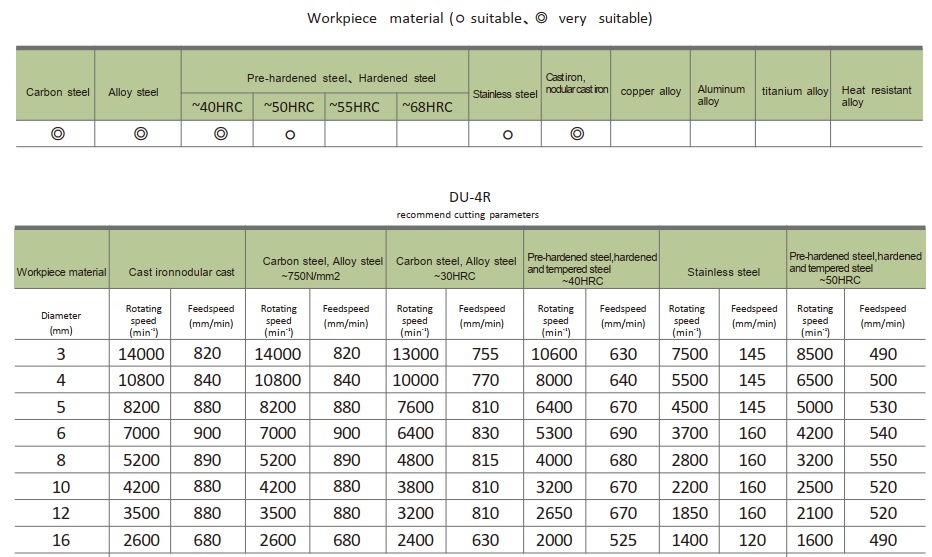Viewport: 932px width, 557px height.
Task: Select the '1850' rotating speed value
Action: pos(689,514)
